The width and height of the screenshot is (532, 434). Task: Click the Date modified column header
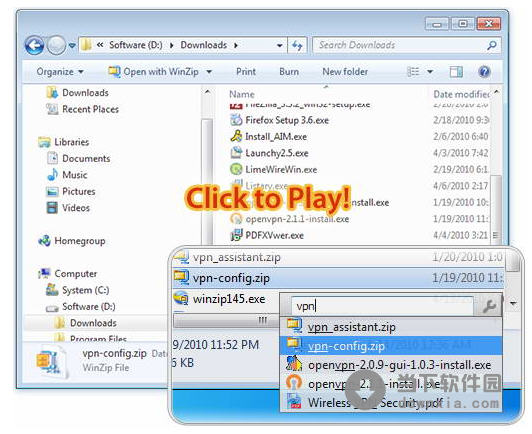coord(461,94)
